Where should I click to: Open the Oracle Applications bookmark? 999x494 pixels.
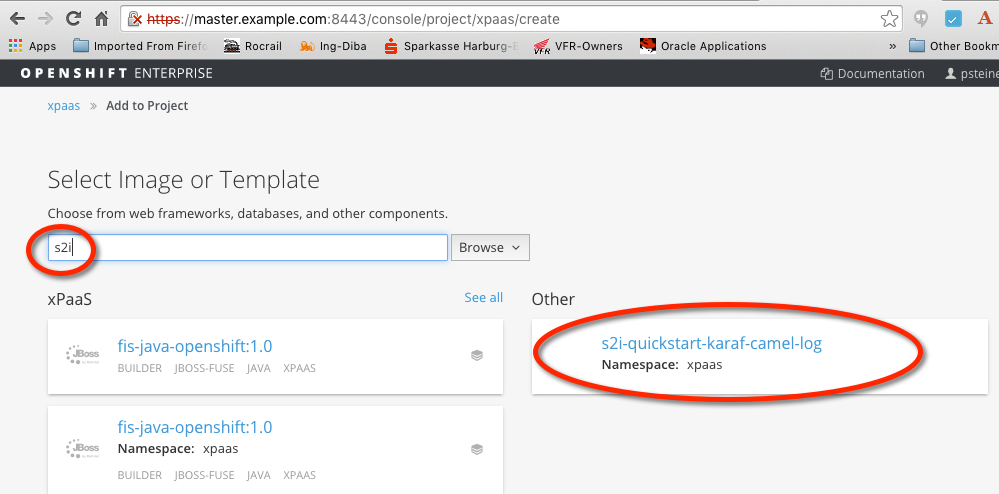click(703, 46)
